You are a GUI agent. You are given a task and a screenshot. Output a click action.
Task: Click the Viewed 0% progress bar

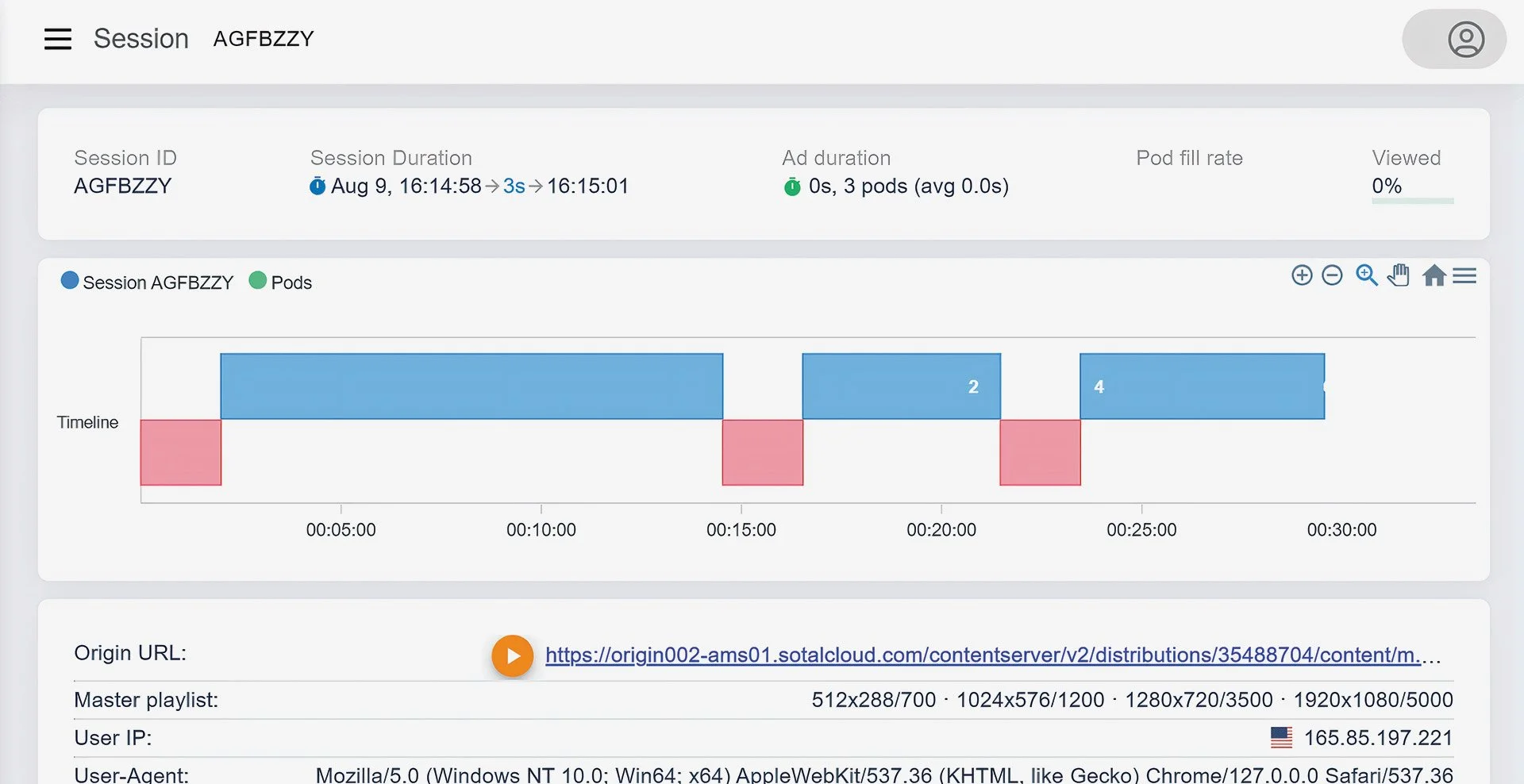coord(1413,202)
